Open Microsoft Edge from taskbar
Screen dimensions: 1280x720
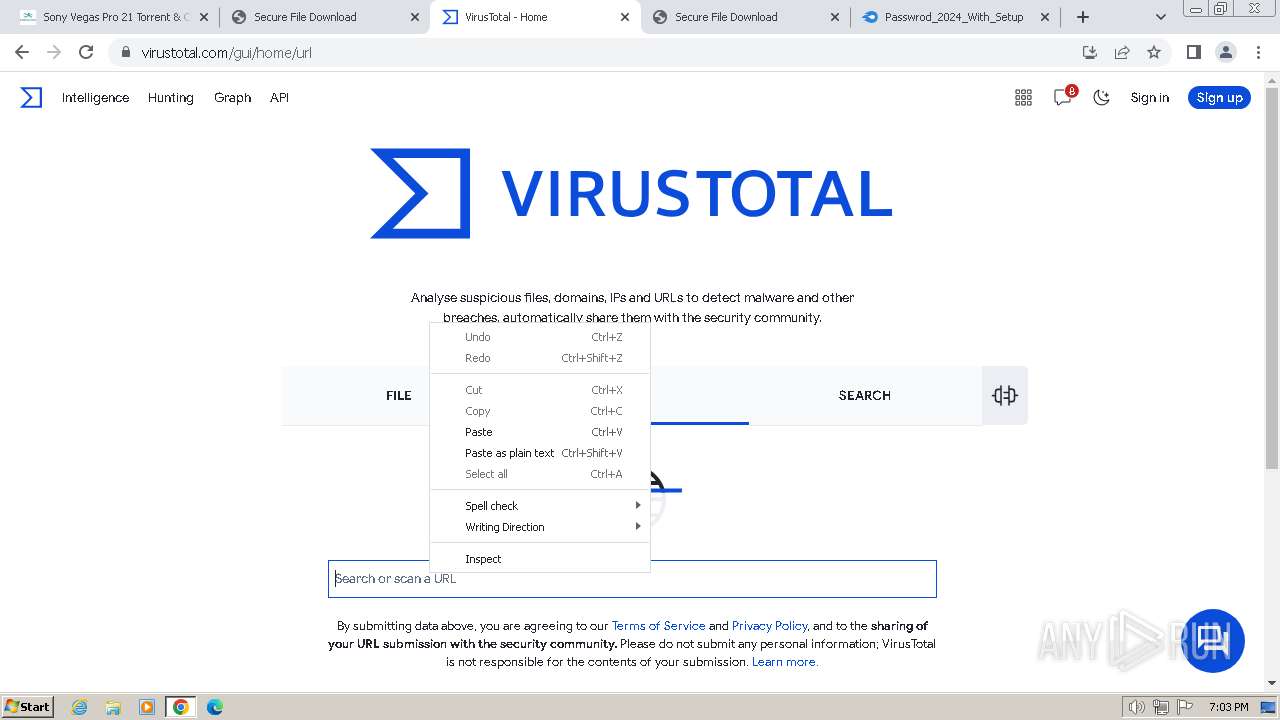[215, 707]
